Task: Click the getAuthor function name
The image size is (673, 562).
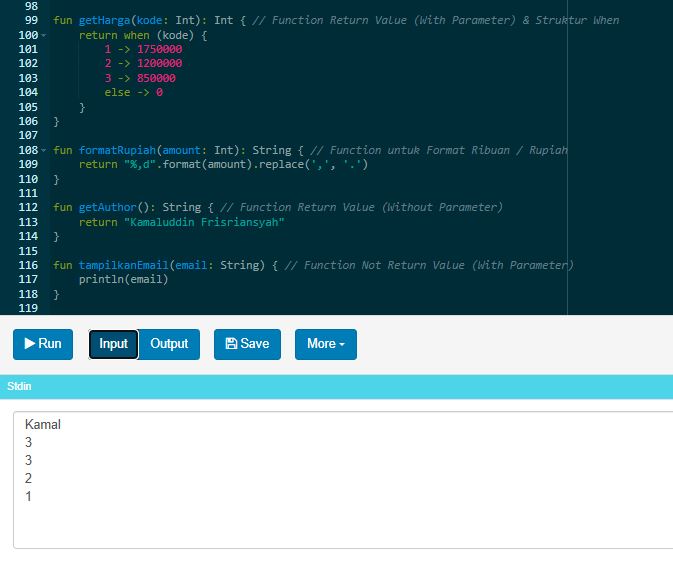Action: point(107,207)
